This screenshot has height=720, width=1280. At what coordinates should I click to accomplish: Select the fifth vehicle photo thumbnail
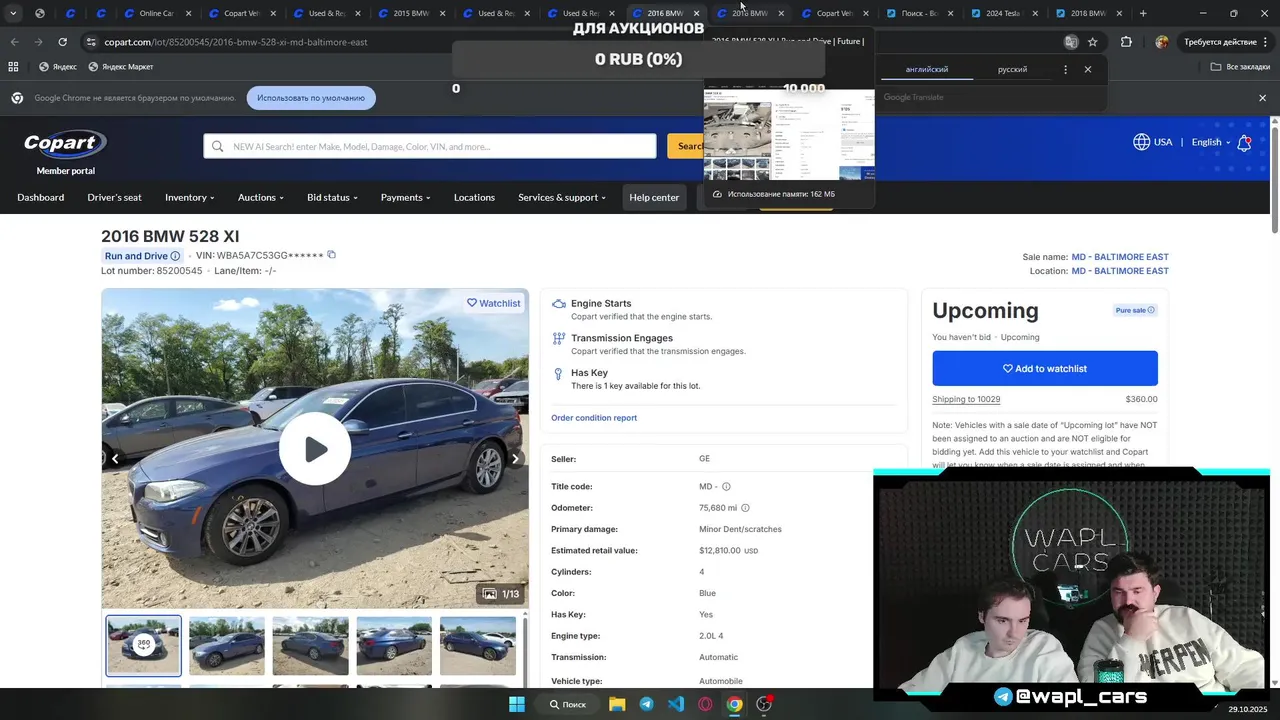coord(478,645)
